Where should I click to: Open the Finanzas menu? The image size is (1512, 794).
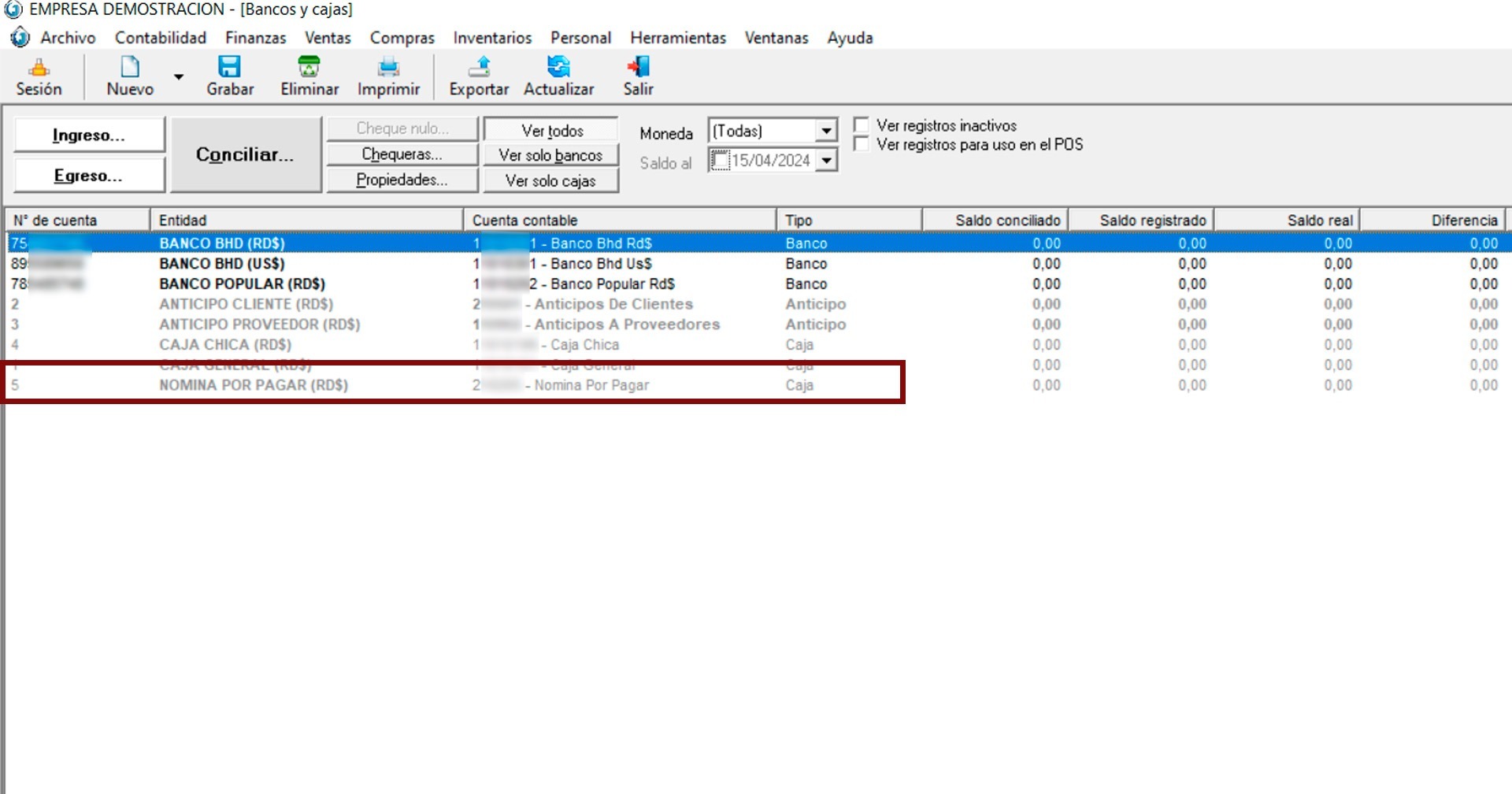[x=255, y=38]
